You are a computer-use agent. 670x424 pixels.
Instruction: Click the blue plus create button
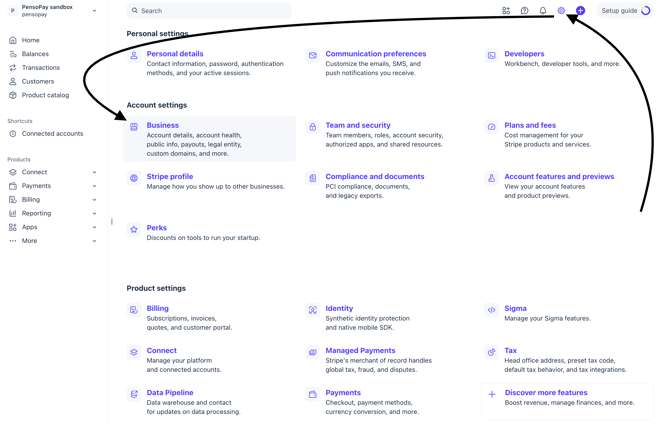(x=580, y=11)
